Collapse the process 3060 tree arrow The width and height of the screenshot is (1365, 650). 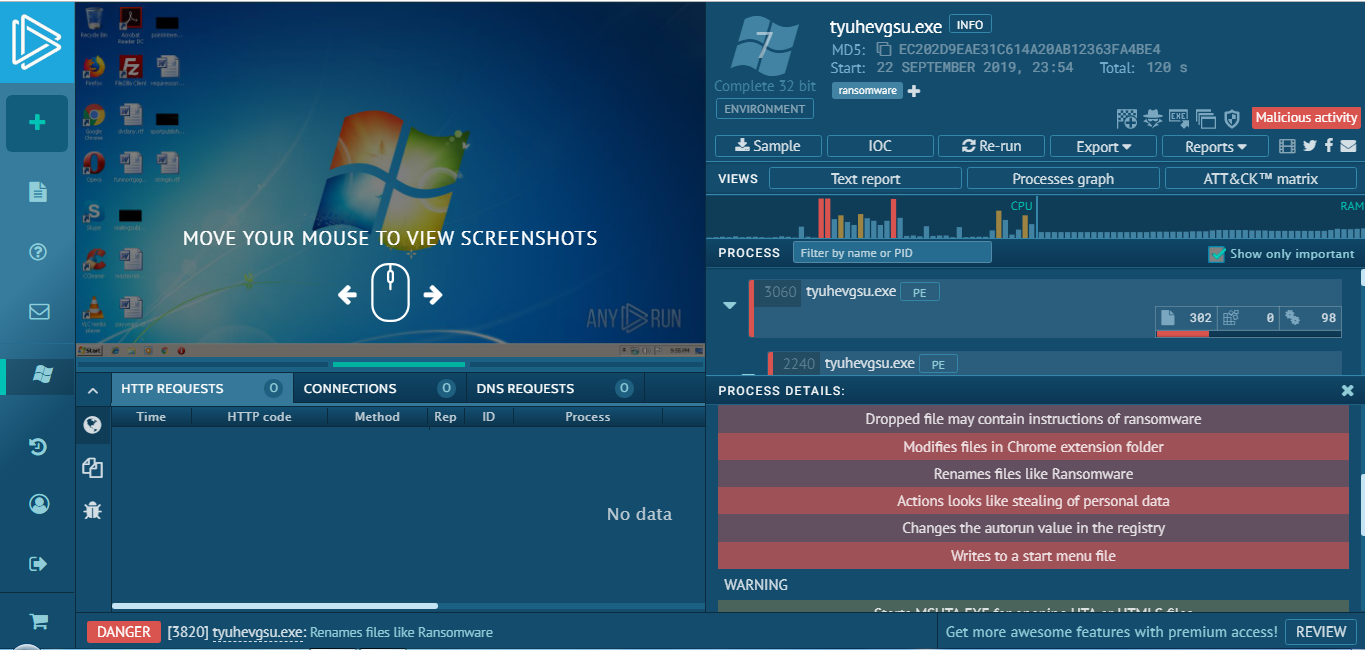click(730, 305)
